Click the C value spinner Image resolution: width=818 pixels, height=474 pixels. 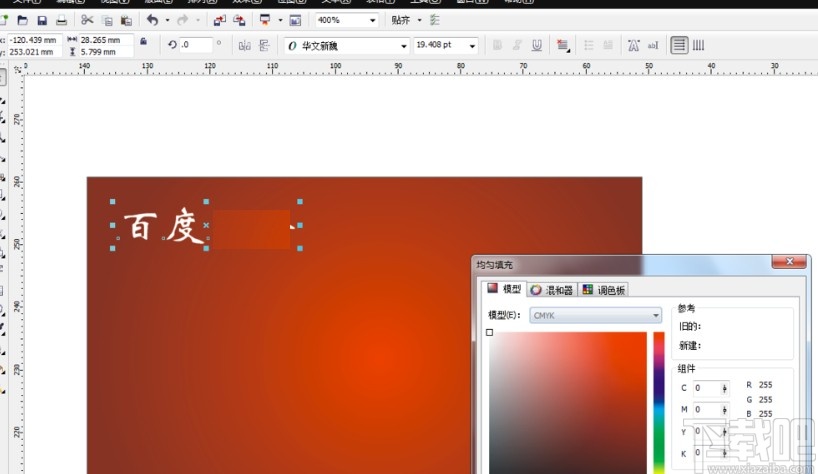pyautogui.click(x=724, y=388)
